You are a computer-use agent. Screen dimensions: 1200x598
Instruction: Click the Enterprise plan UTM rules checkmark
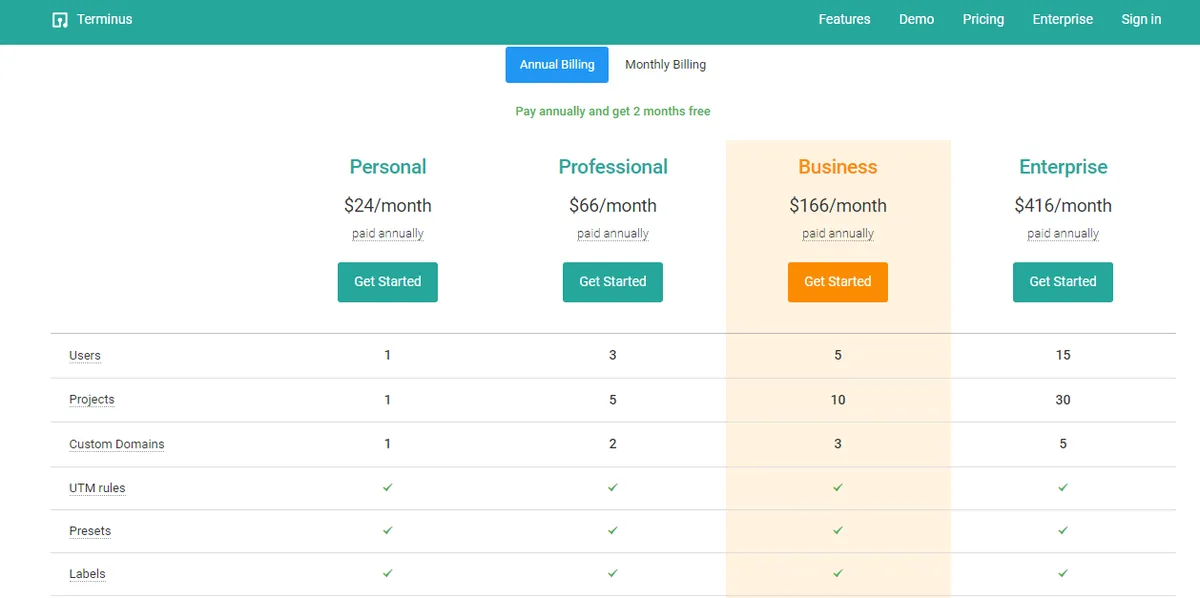coord(1063,488)
